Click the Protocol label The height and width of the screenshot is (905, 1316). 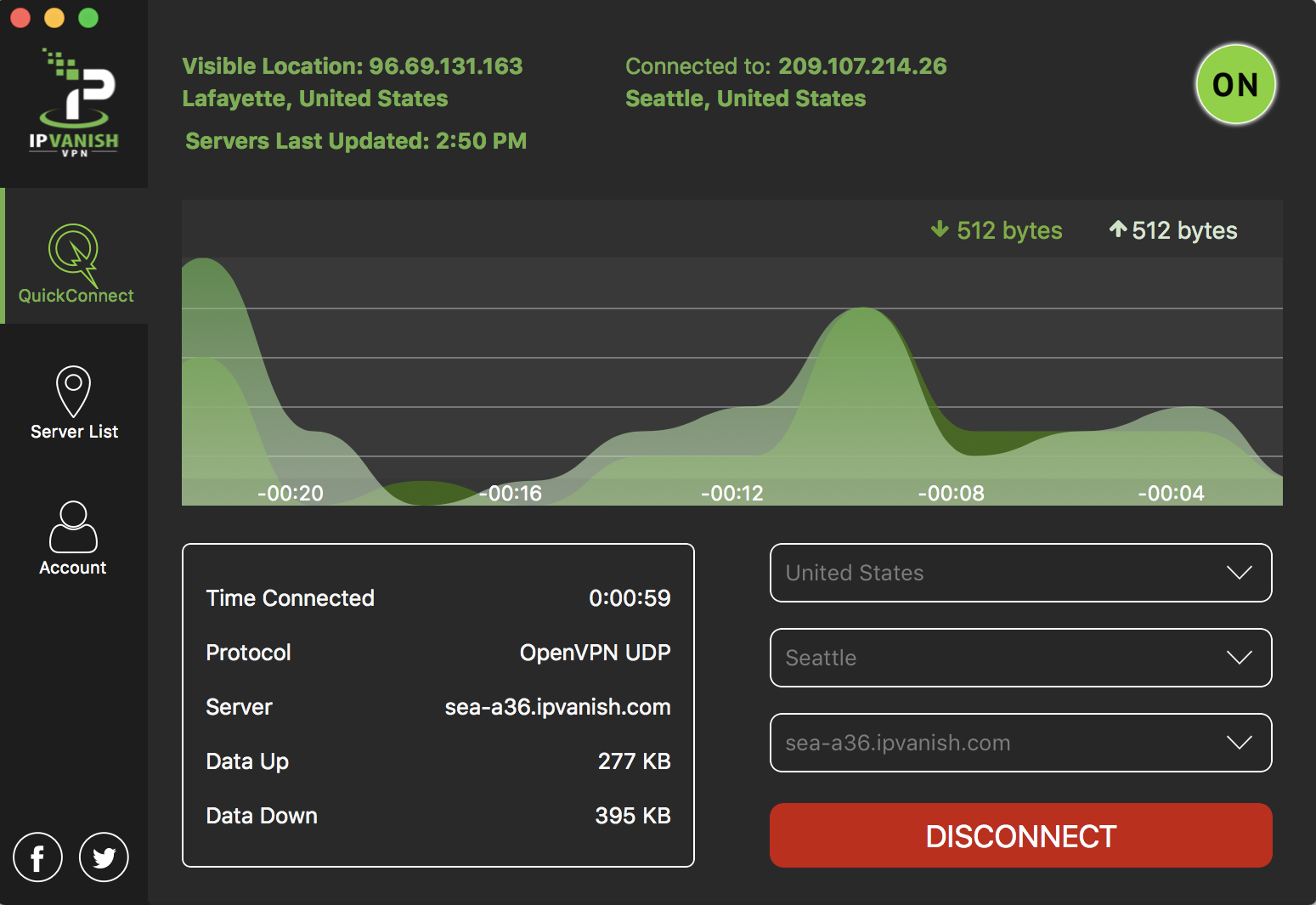[x=248, y=653]
